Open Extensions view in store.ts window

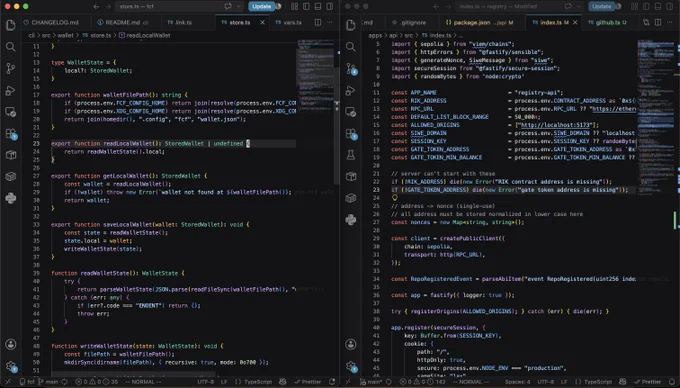pyautogui.click(x=11, y=134)
